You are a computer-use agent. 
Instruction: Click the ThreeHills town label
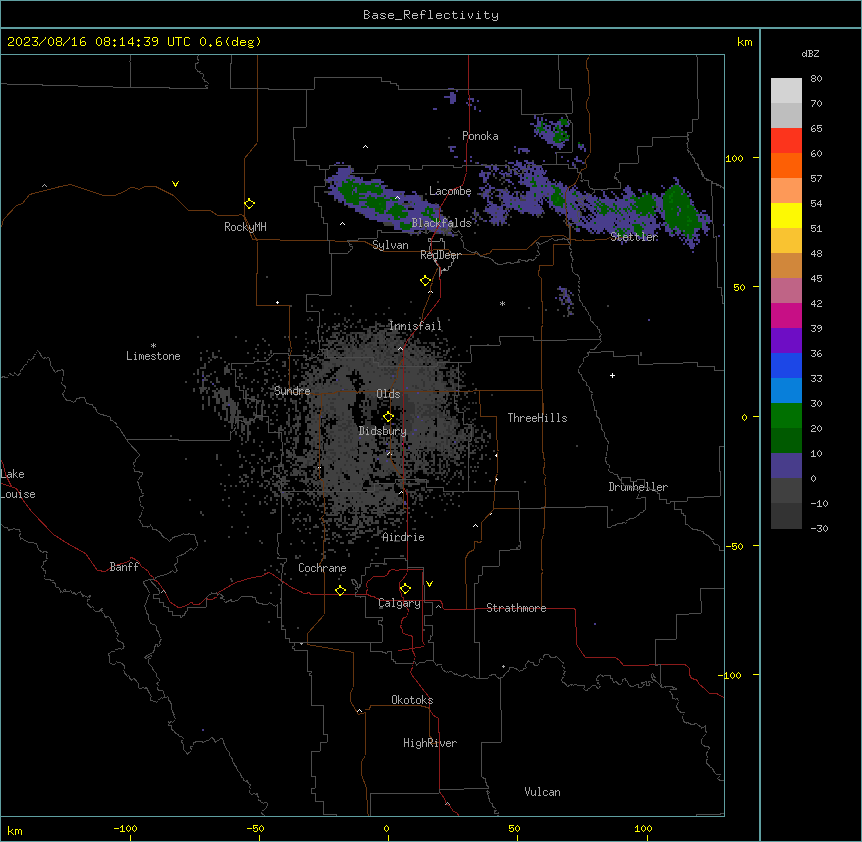(x=537, y=418)
